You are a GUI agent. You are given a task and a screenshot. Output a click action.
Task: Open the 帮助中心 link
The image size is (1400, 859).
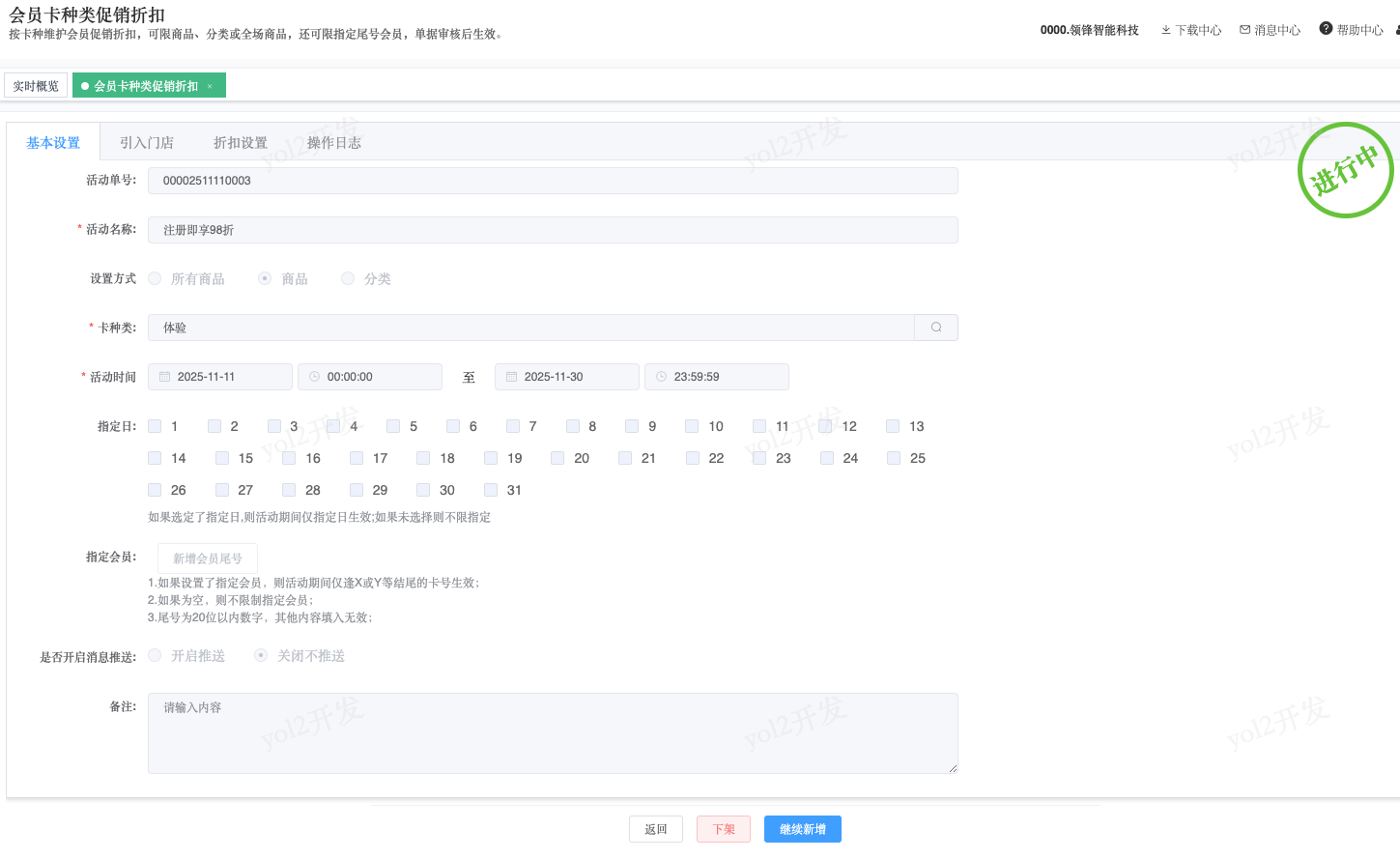tap(1352, 30)
